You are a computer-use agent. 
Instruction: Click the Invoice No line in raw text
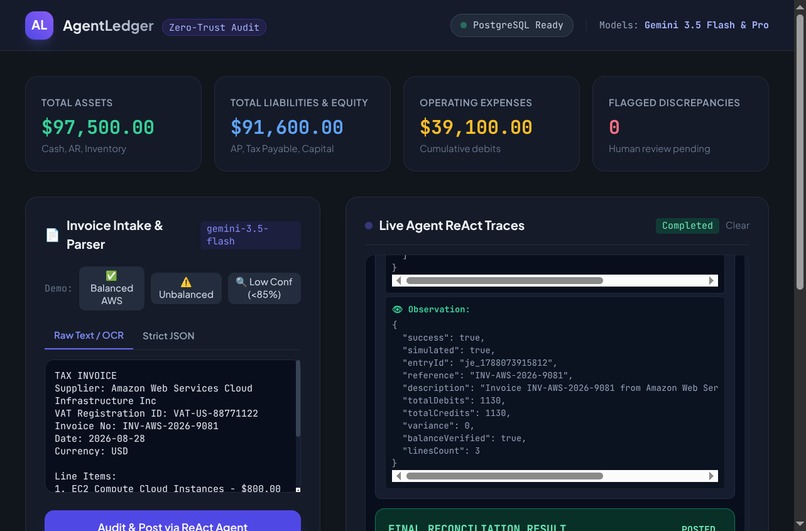coord(136,426)
